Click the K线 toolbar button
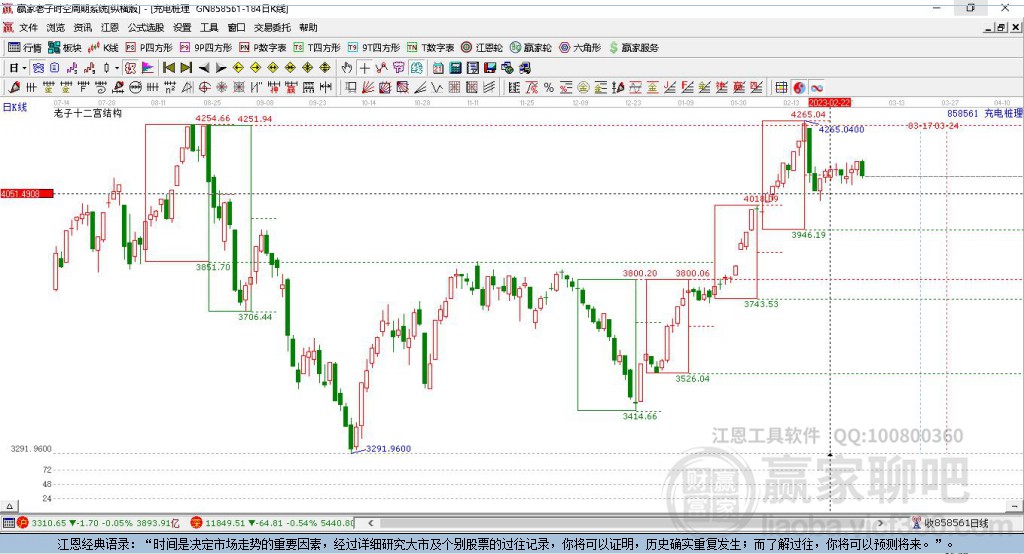 pos(103,48)
